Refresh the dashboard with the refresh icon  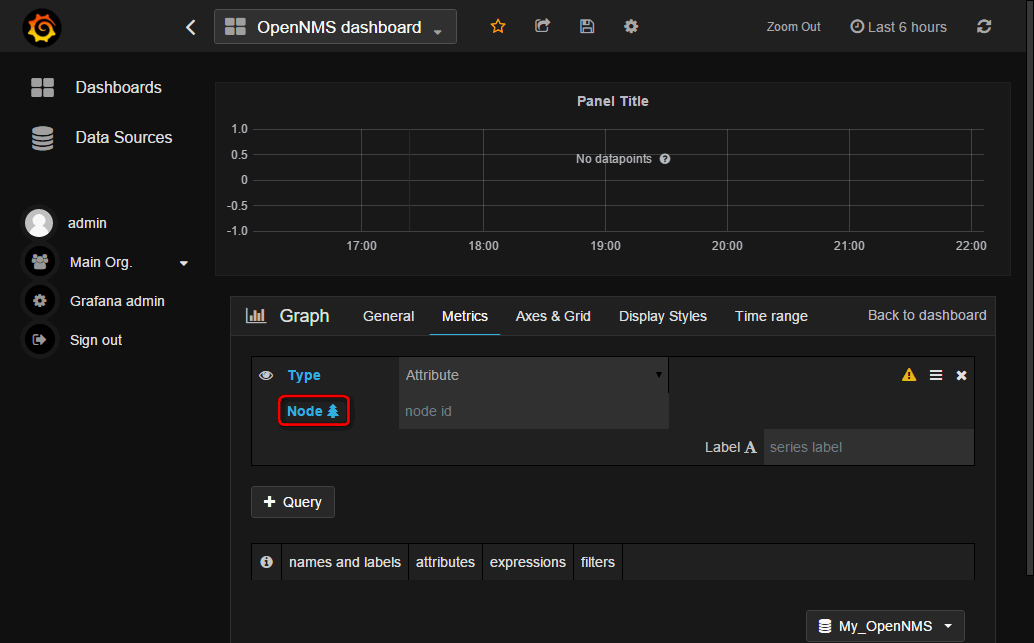984,26
